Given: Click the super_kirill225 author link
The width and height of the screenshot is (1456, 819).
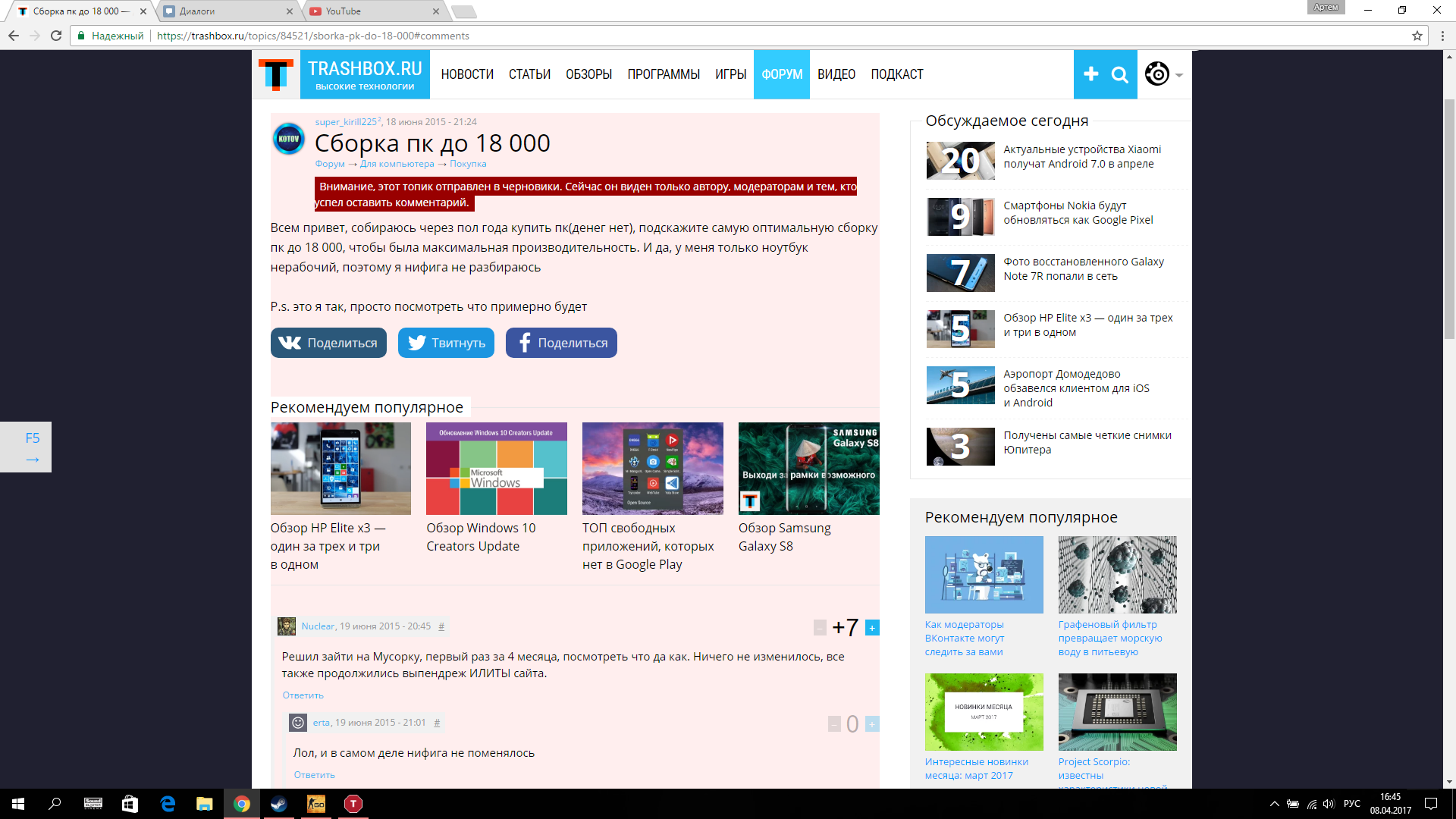Looking at the screenshot, I should pyautogui.click(x=346, y=122).
